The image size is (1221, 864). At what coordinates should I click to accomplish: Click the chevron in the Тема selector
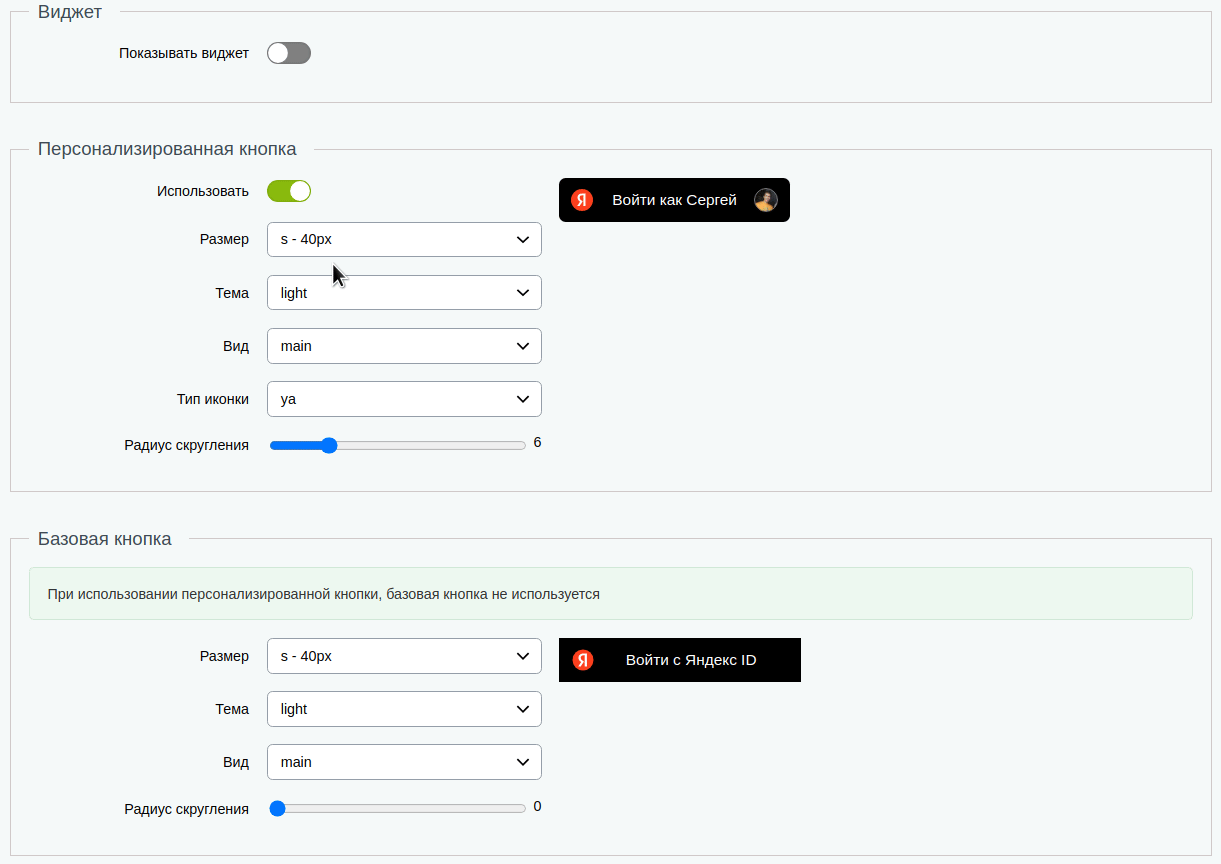point(522,292)
